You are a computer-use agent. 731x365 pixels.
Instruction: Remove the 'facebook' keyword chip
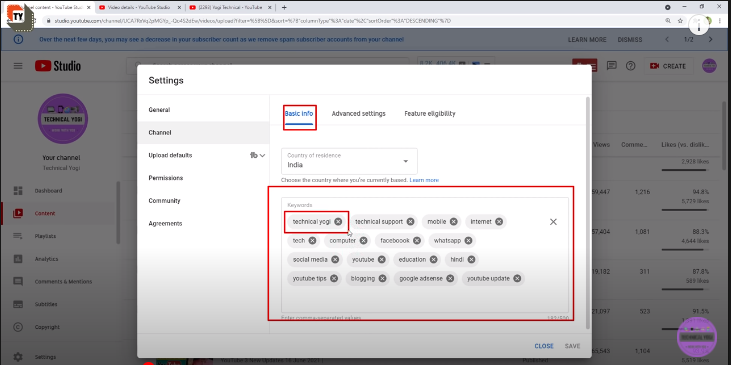pos(417,241)
